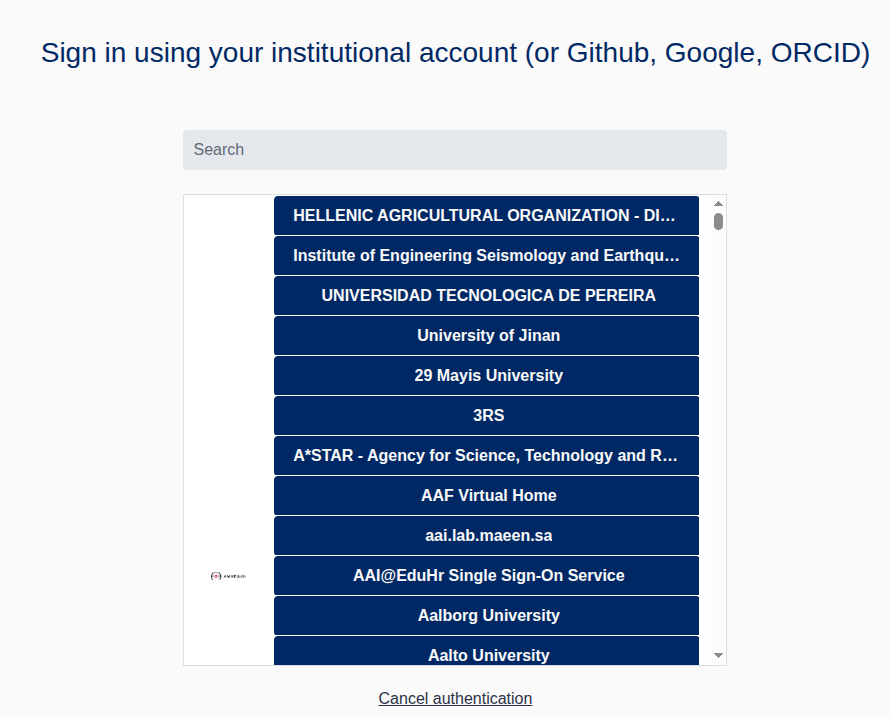The image size is (890, 716).
Task: Open AAI@EduHr Single Sign-On Service
Action: pos(486,576)
